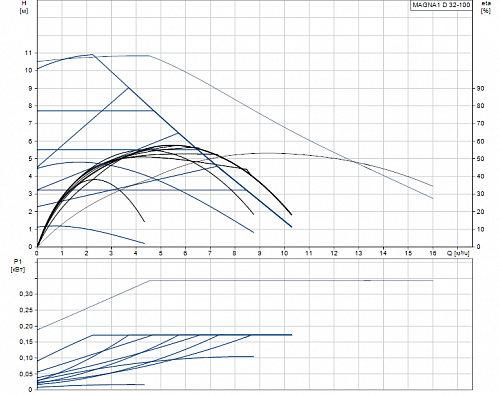Click the peak of the upper head curve

(x=92, y=54)
